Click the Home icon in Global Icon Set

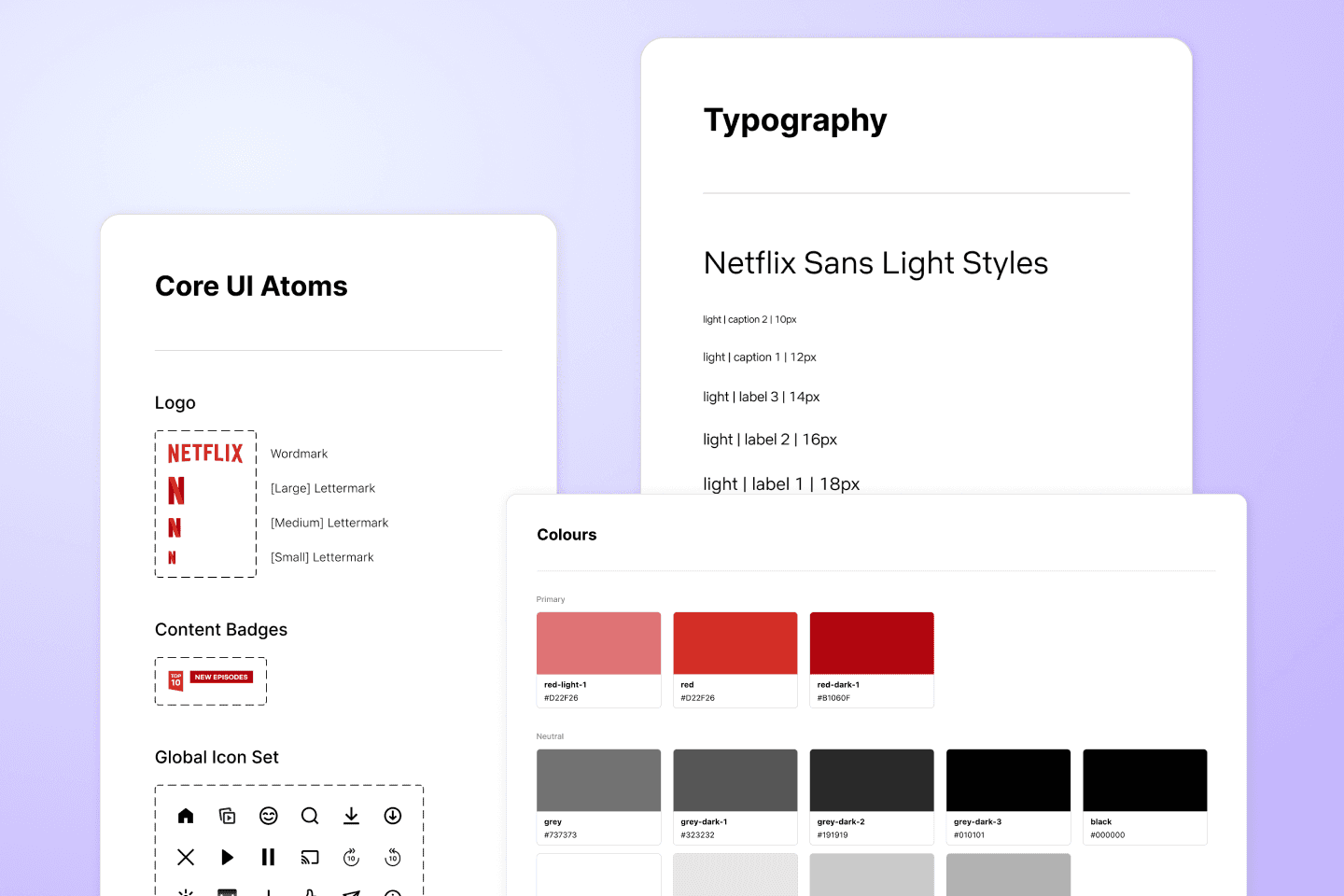[186, 816]
